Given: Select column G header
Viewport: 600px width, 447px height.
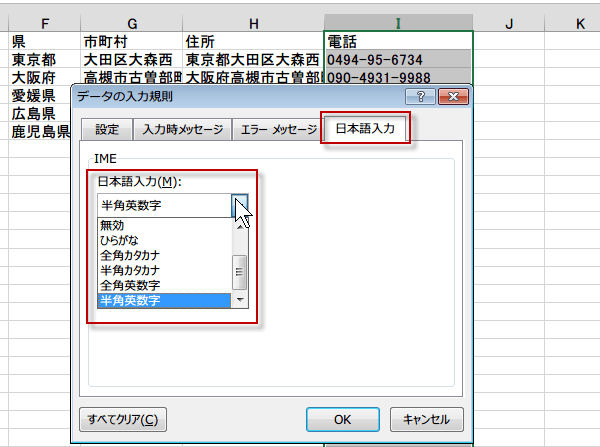Looking at the screenshot, I should click(x=132, y=23).
